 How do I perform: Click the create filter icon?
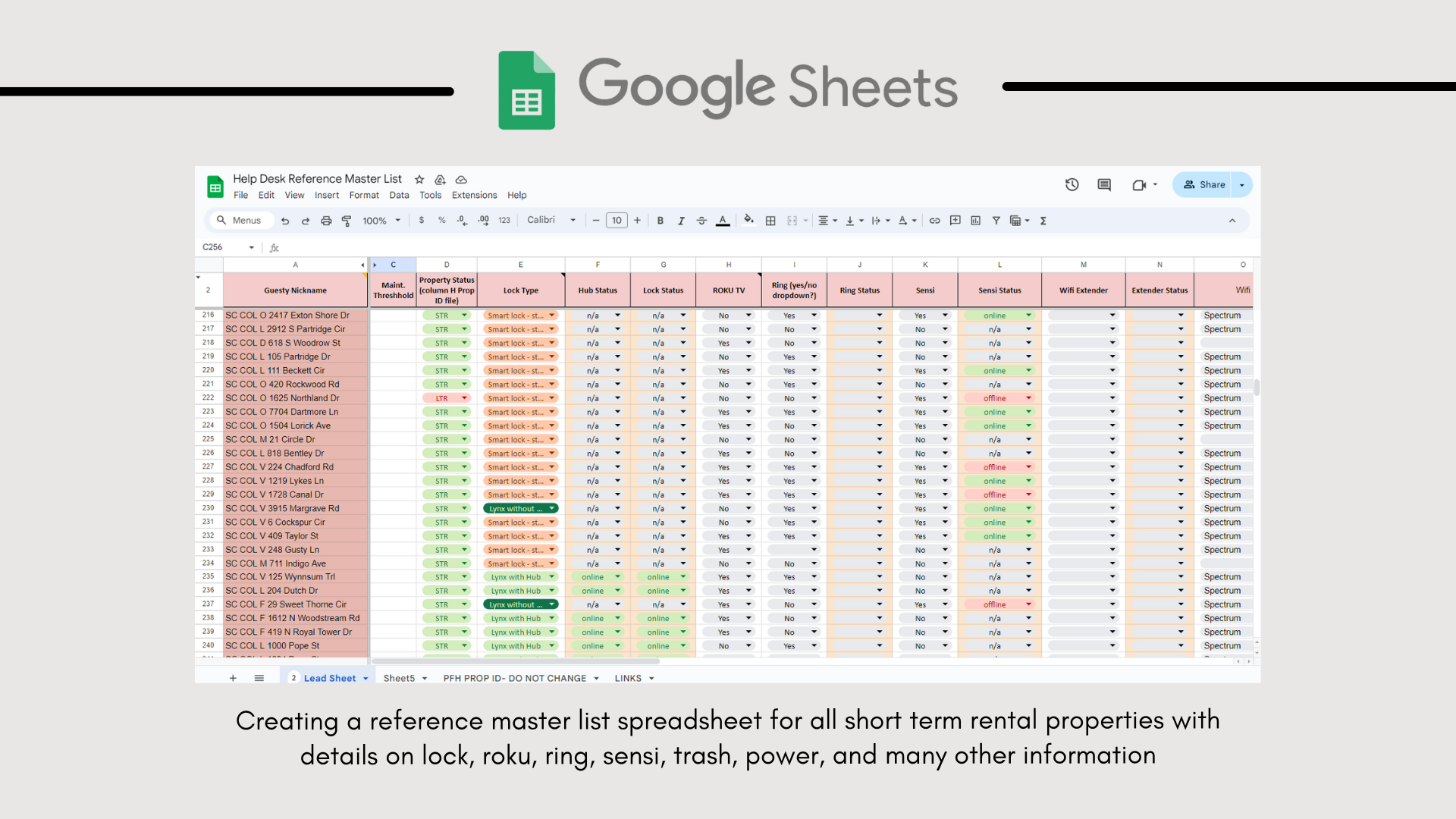pos(996,221)
